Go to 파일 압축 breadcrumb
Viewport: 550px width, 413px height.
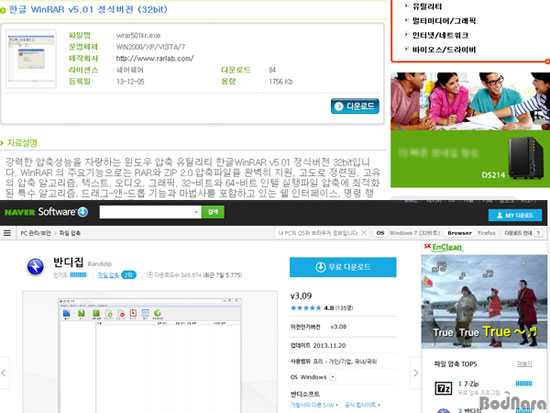69,233
